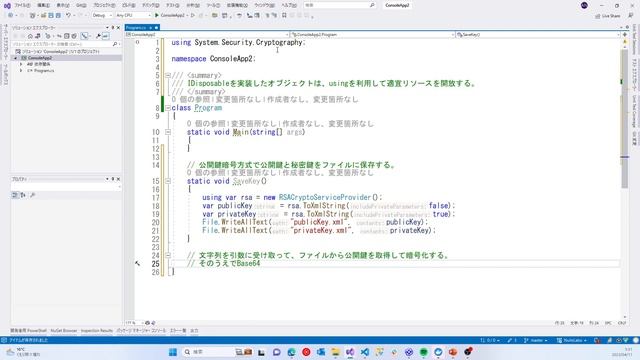Click the screwdriver quick action icon at line 25
This screenshot has height=360, width=640.
138,263
